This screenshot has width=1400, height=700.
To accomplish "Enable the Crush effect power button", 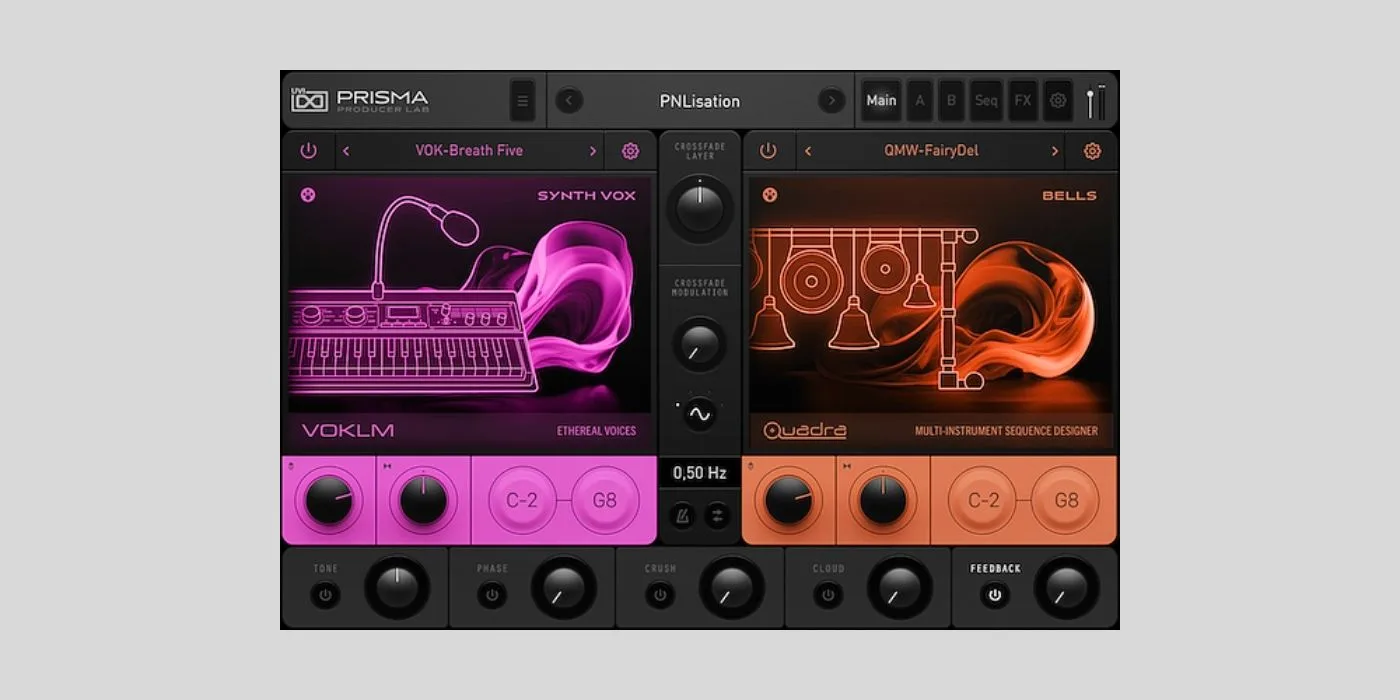I will [x=659, y=595].
